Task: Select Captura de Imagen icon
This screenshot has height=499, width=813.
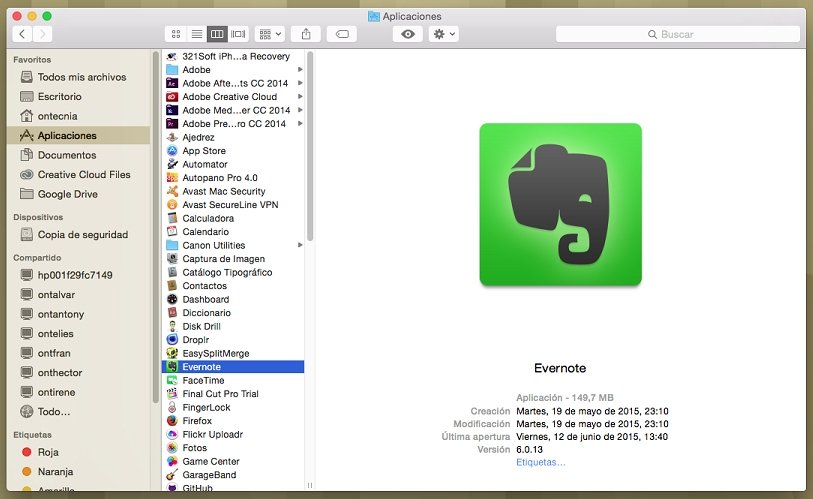Action: [172, 259]
